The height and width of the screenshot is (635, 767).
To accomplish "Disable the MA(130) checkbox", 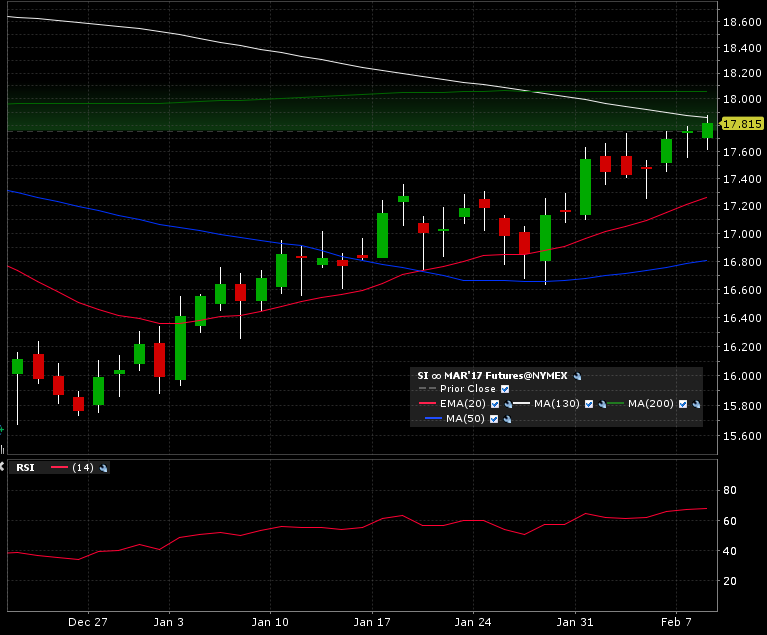I will (589, 404).
